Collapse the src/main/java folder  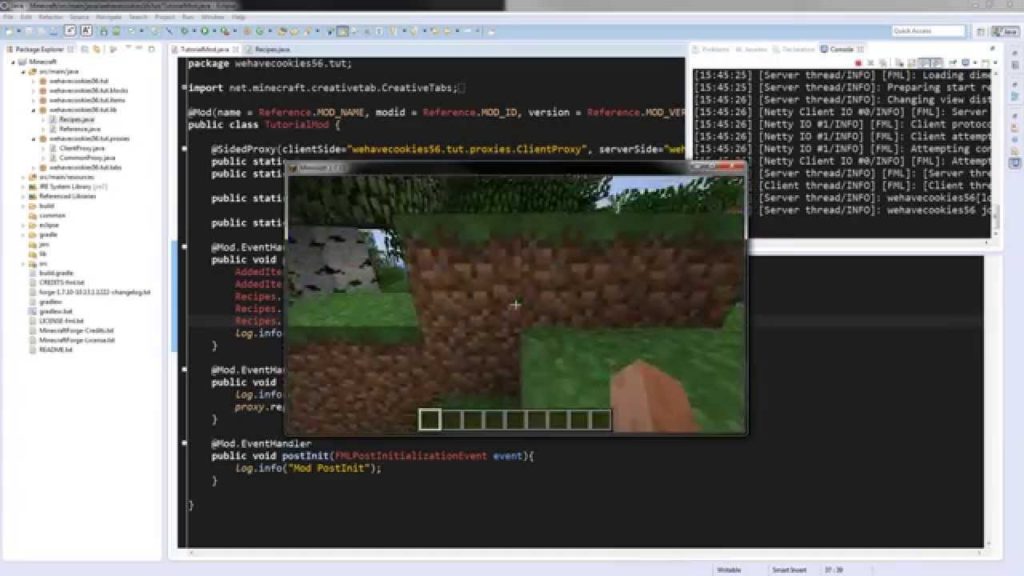[23, 71]
